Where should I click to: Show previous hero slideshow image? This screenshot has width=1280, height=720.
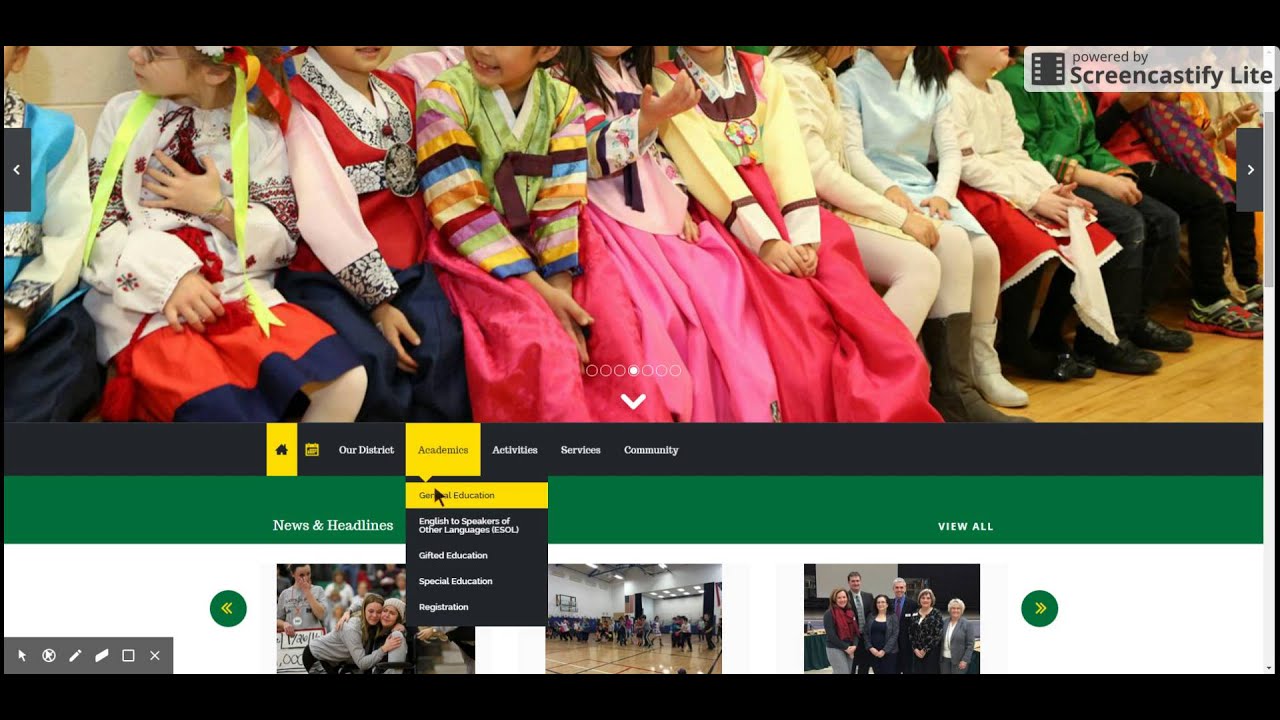pos(17,170)
